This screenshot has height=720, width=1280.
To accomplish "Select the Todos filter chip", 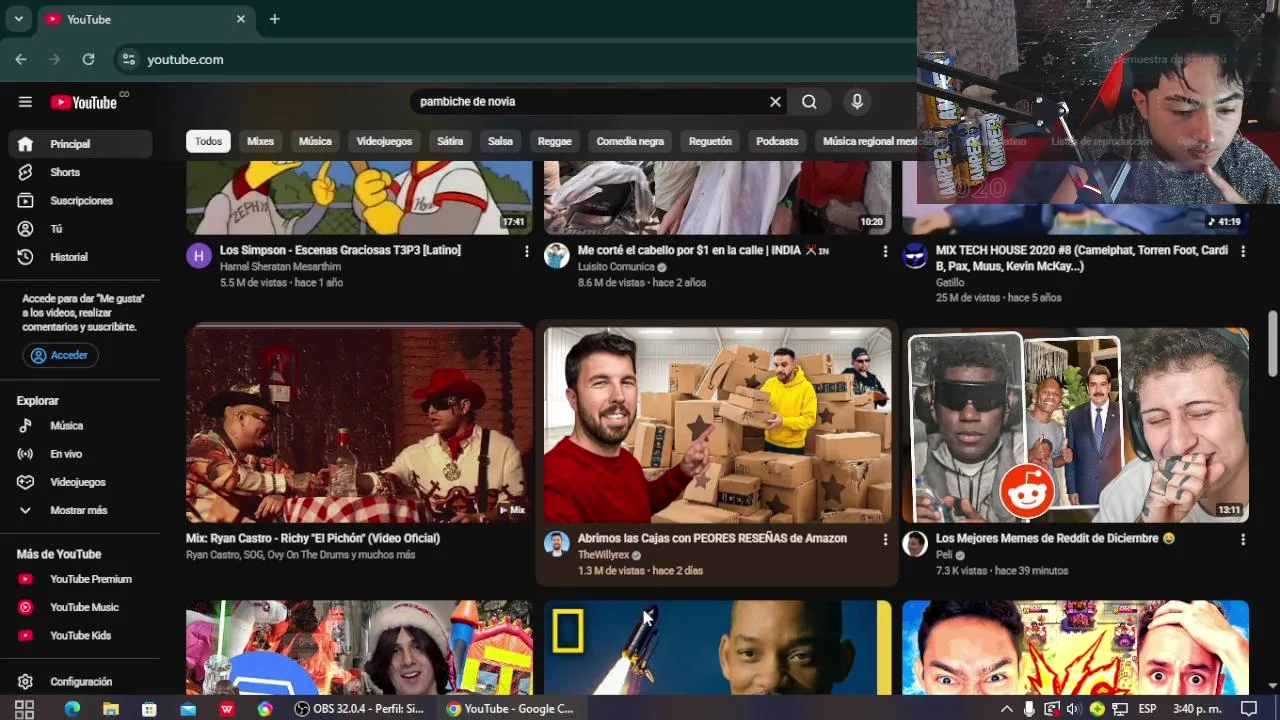I will (208, 141).
